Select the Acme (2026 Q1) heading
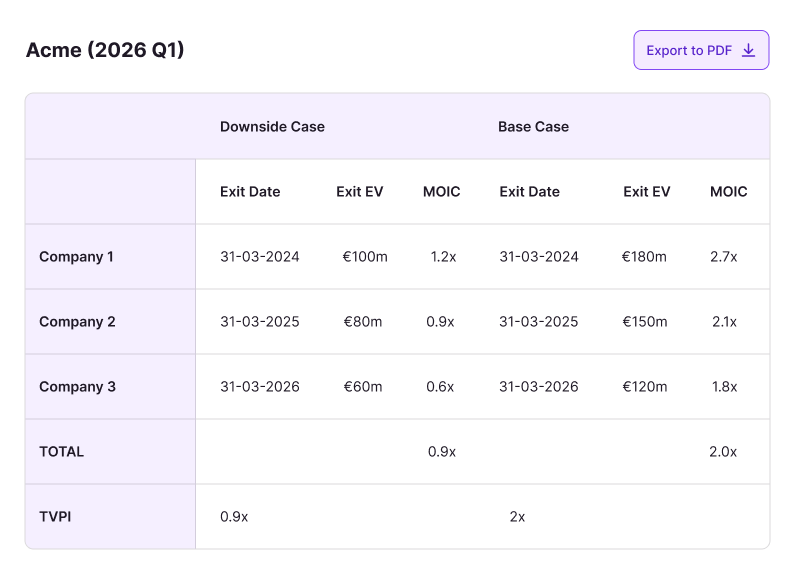Image resolution: width=795 pixels, height=574 pixels. coord(105,50)
